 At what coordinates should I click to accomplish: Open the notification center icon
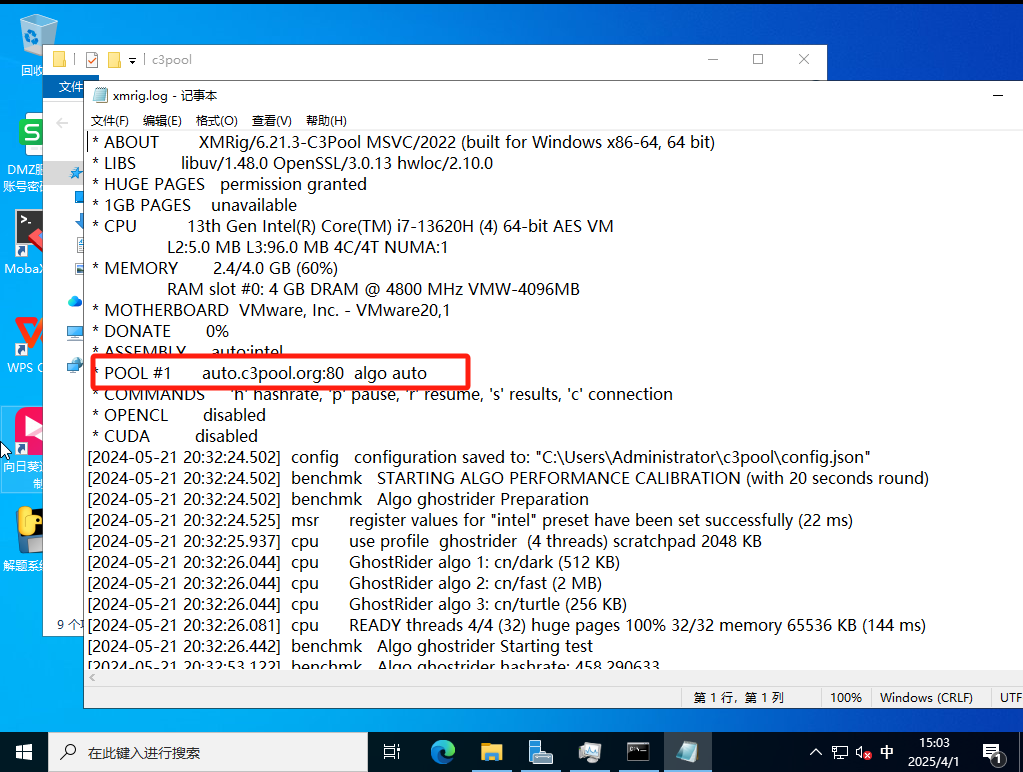pos(992,754)
